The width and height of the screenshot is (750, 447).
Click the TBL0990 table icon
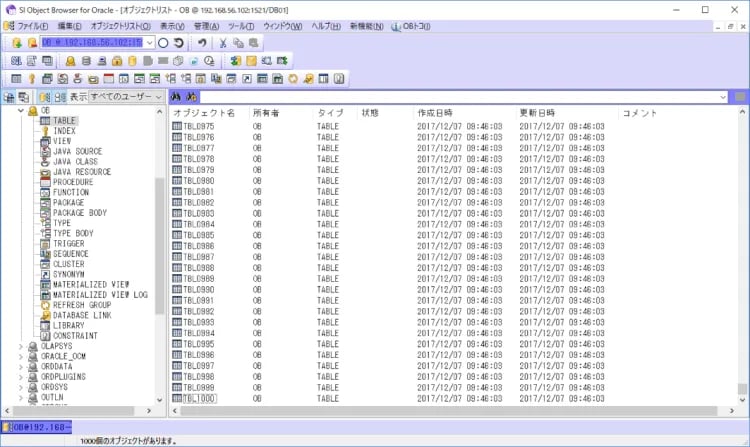pos(177,290)
